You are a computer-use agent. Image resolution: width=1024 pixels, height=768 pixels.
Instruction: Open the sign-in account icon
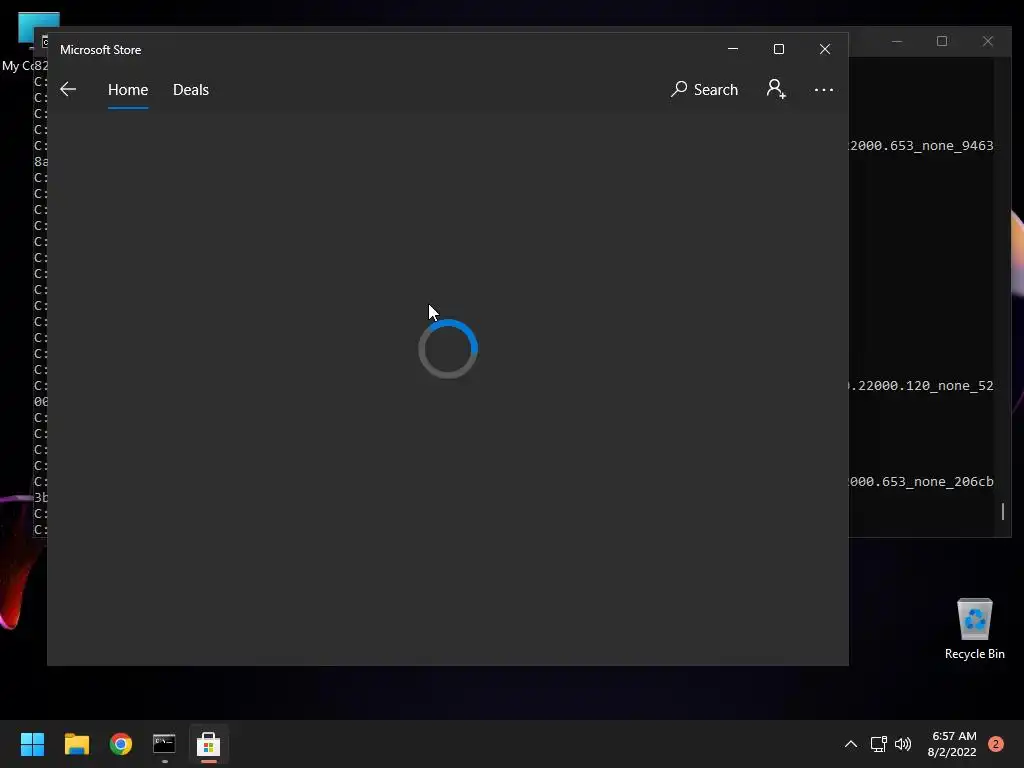(x=776, y=89)
